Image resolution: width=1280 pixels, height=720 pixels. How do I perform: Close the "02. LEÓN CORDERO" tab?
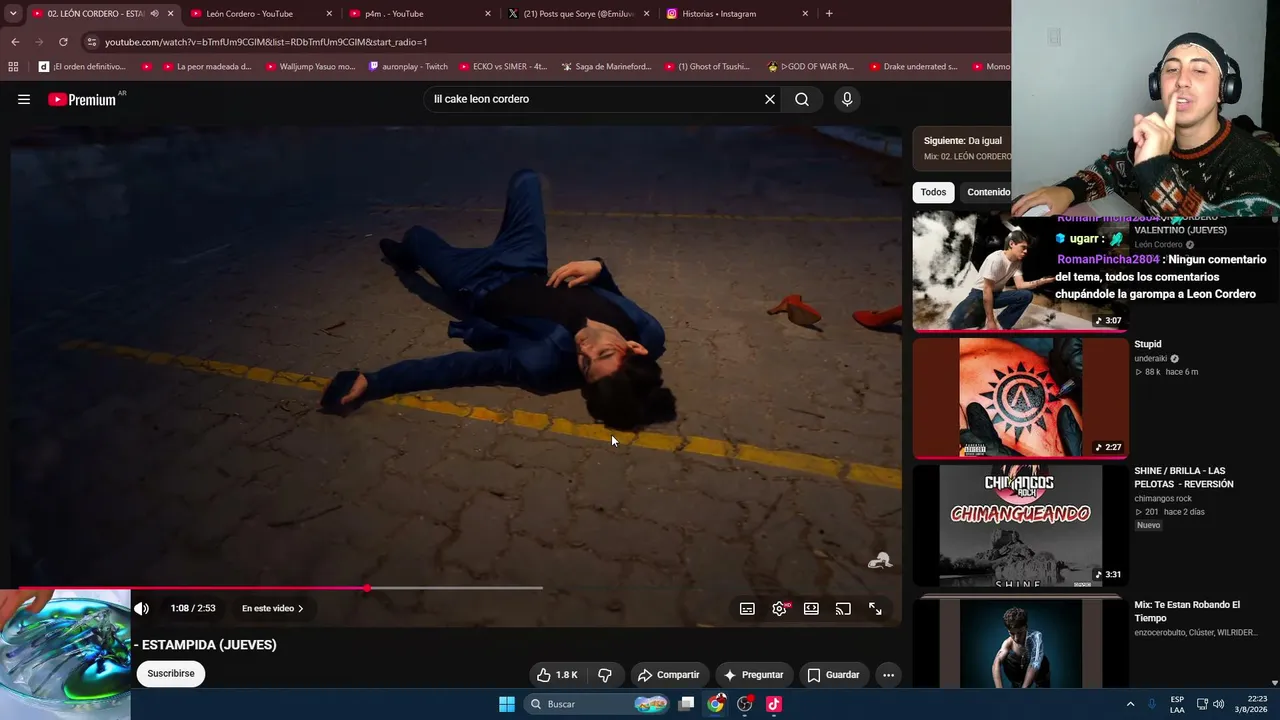coord(171,14)
